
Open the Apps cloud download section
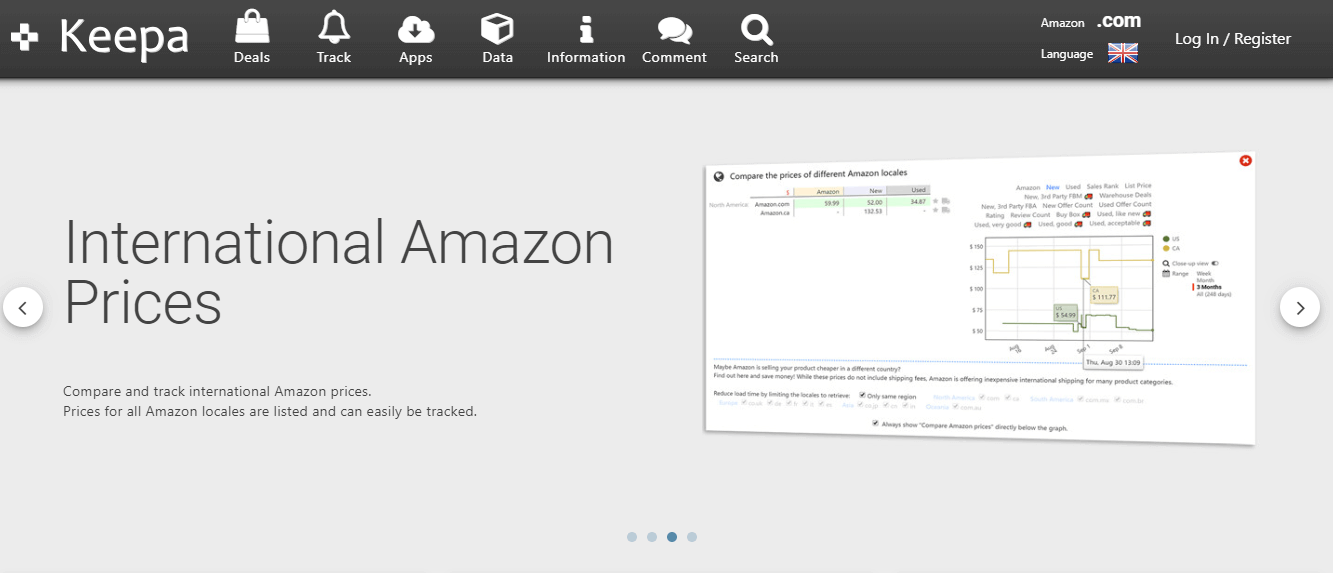coord(416,38)
